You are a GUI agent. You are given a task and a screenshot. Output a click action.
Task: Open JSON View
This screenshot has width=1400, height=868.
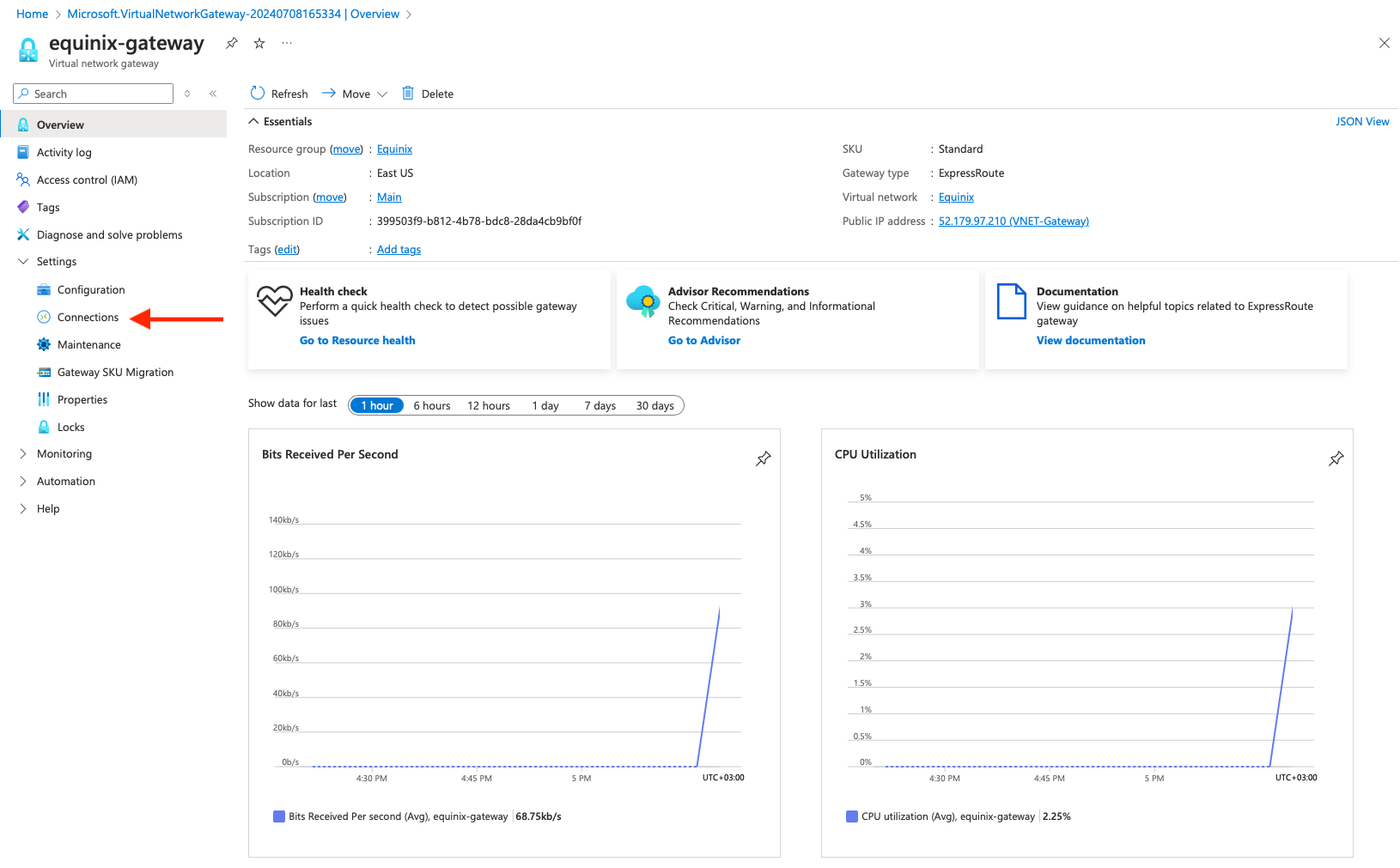tap(1362, 121)
